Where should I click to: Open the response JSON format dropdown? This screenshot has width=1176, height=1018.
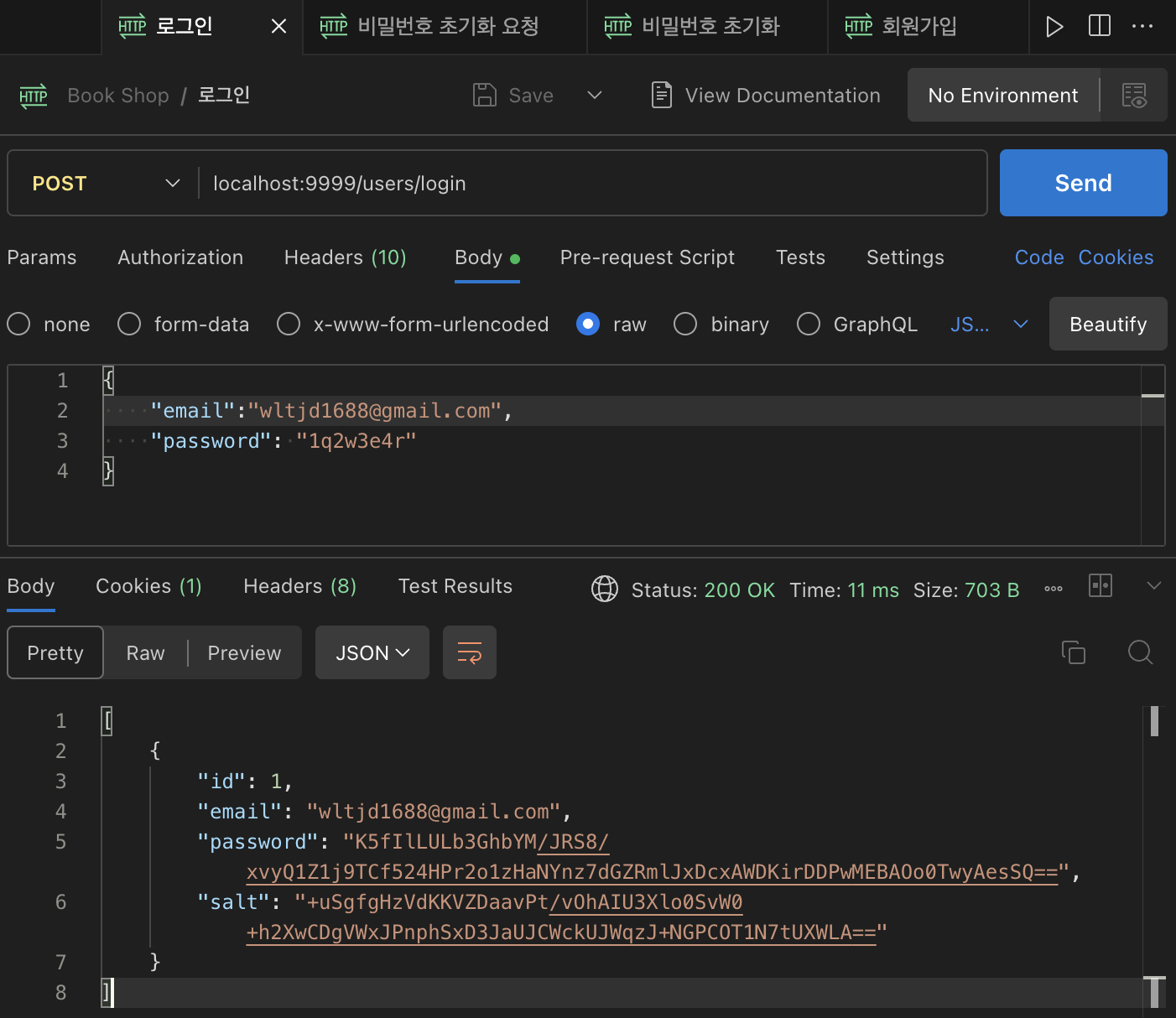tap(372, 652)
